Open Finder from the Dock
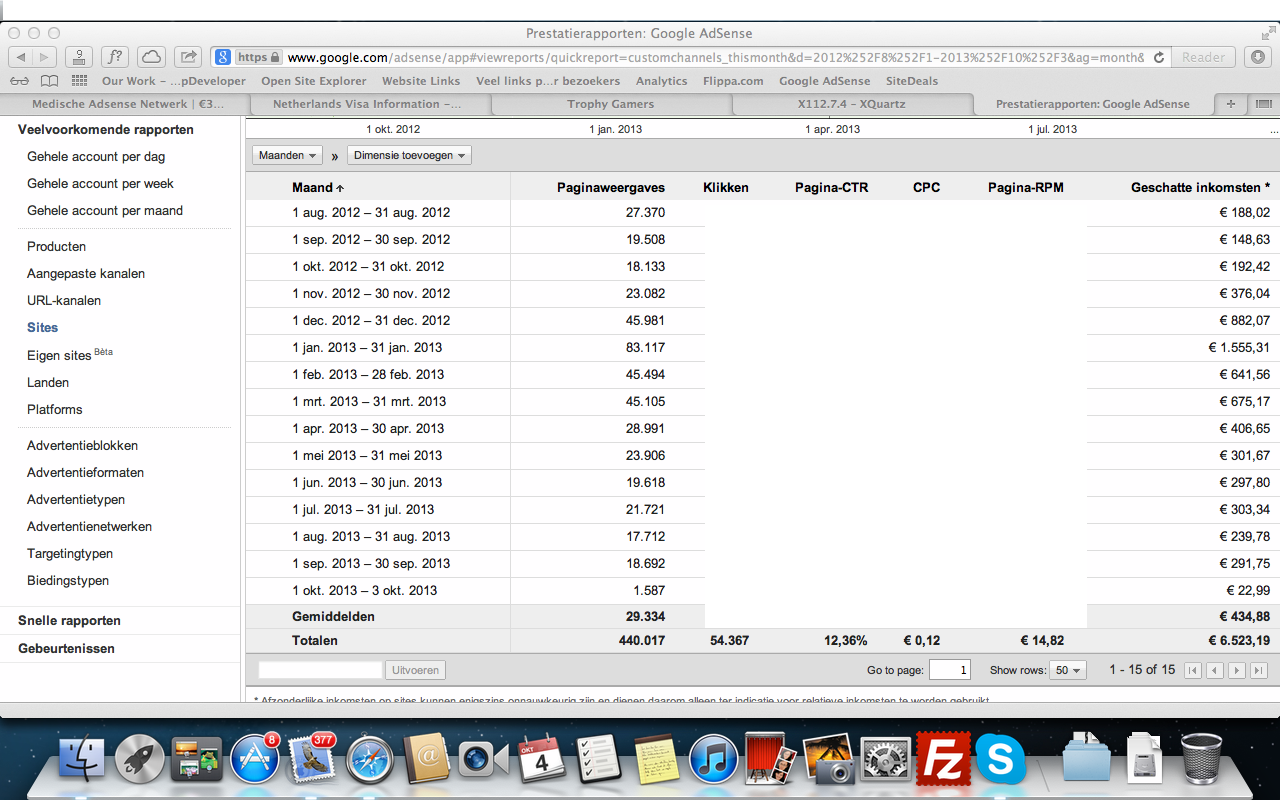Screen dimensions: 1280x800 pos(82,760)
